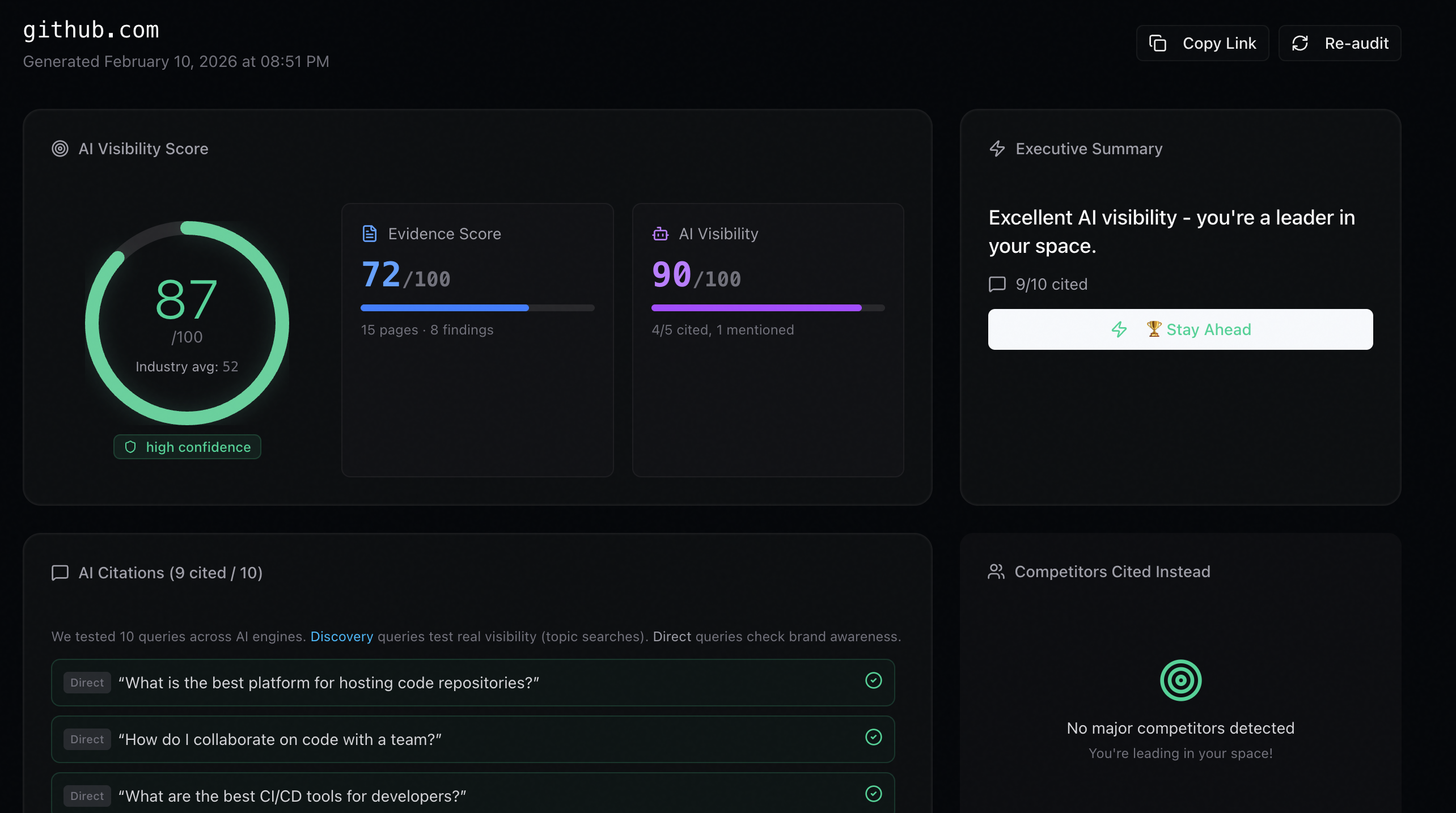Click the Stay Ahead button
The image size is (1456, 813).
coord(1180,329)
